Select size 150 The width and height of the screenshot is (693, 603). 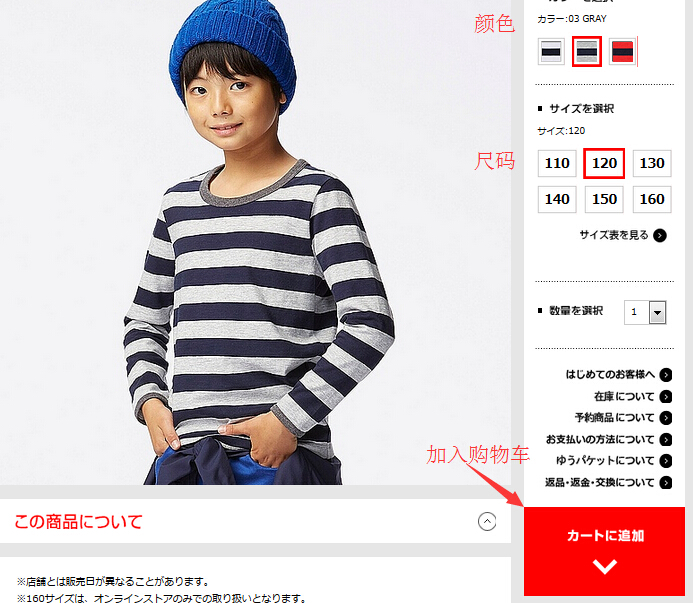pyautogui.click(x=604, y=199)
